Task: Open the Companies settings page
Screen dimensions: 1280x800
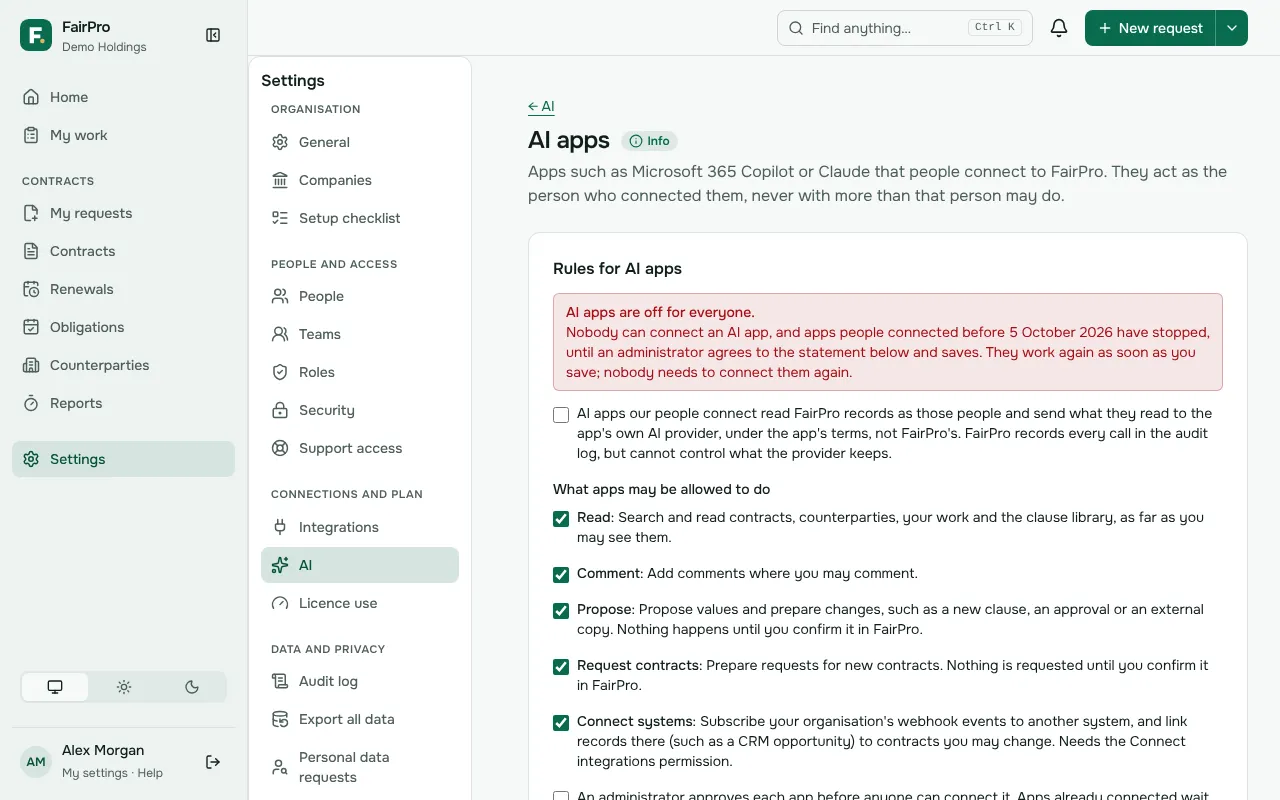Action: pos(360,180)
